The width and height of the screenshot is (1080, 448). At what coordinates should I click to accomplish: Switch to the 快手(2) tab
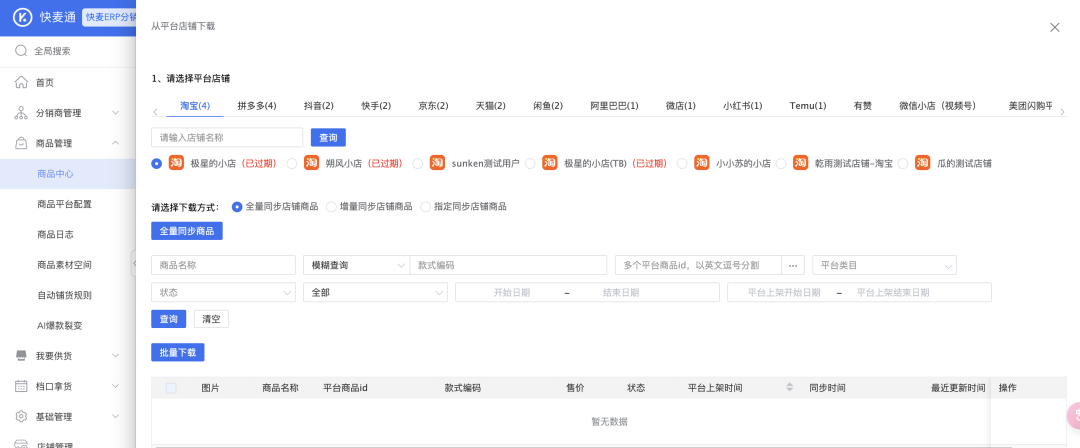coord(376,106)
